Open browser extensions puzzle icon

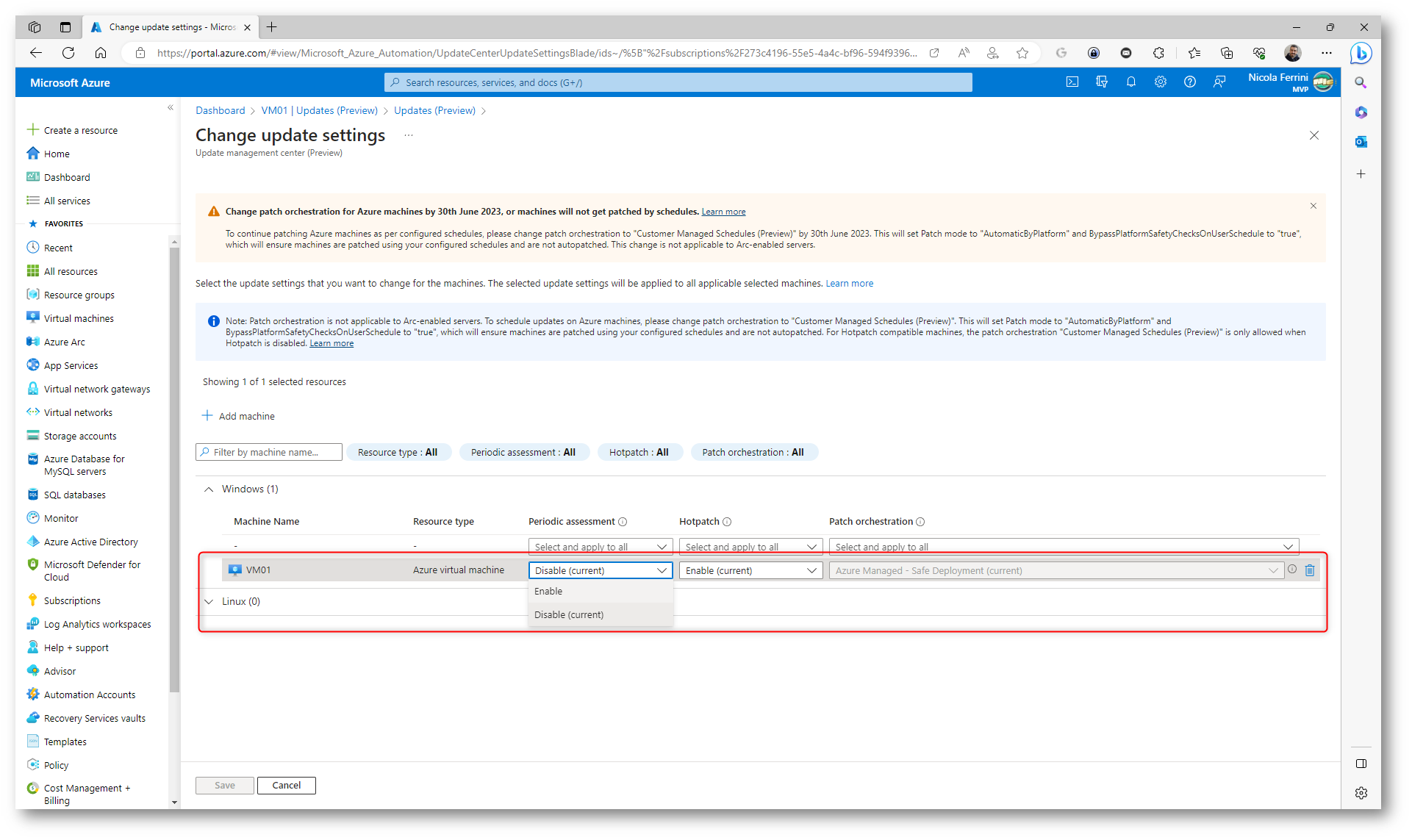point(1158,53)
